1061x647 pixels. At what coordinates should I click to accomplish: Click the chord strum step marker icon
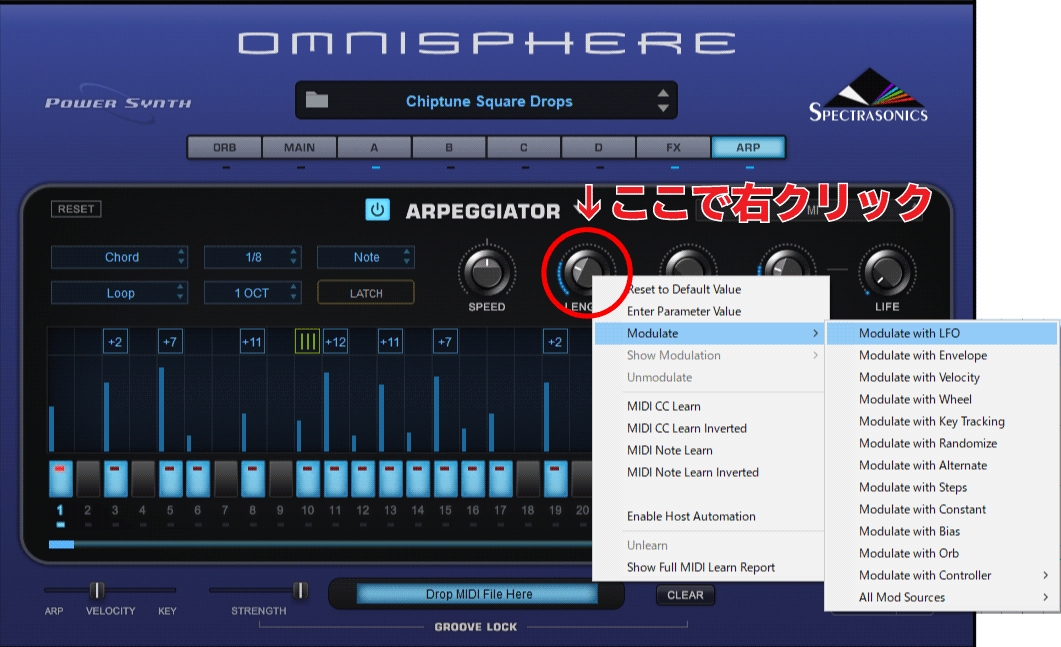point(307,342)
